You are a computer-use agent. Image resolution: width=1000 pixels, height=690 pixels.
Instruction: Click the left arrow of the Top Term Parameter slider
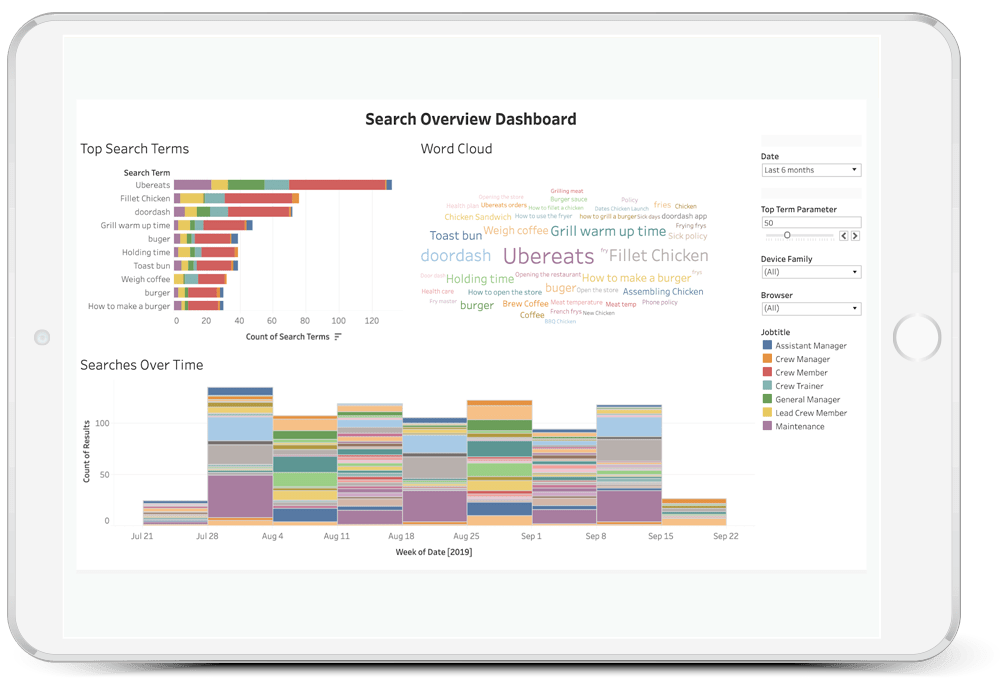point(844,236)
